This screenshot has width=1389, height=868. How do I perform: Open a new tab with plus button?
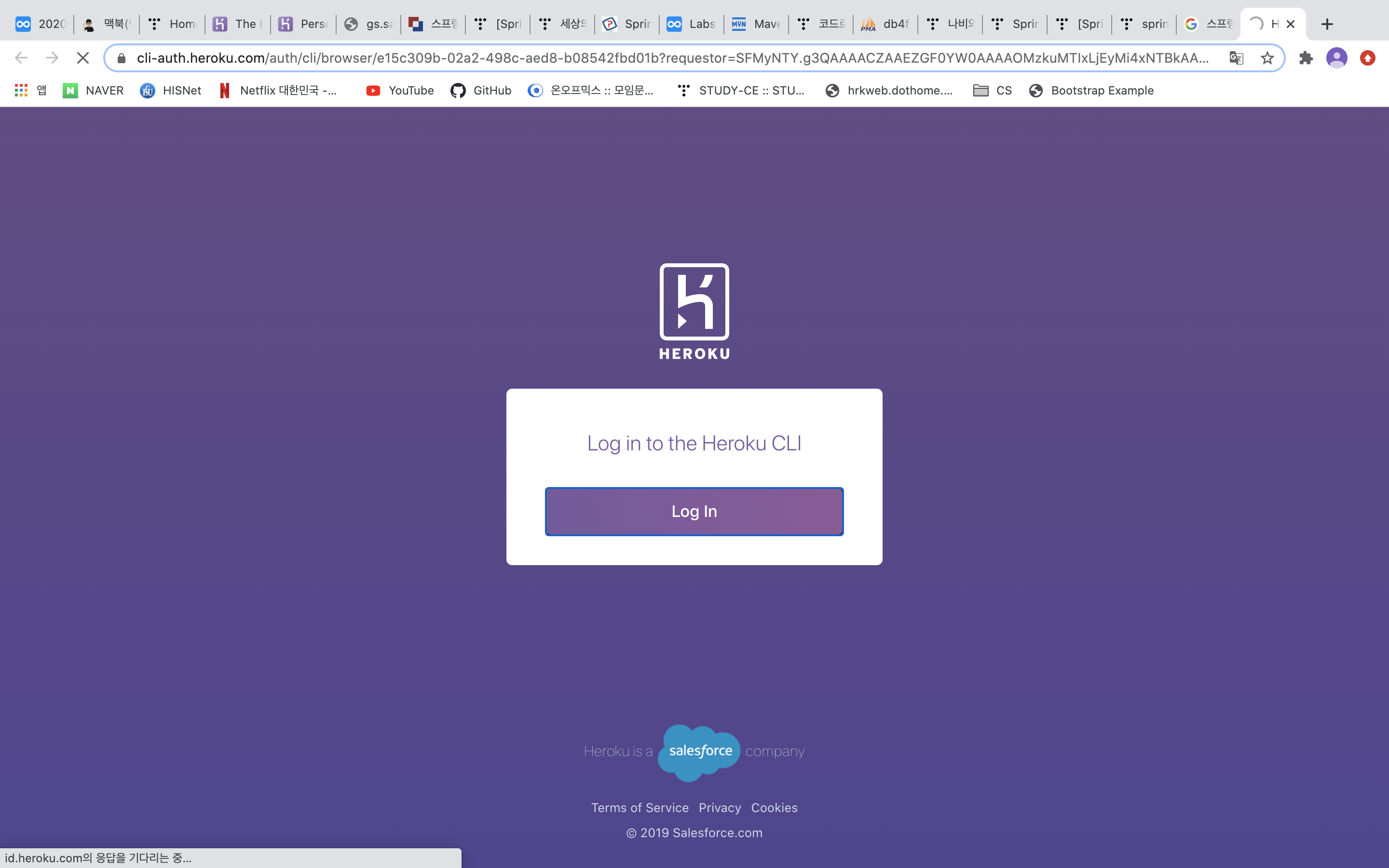coord(1326,24)
